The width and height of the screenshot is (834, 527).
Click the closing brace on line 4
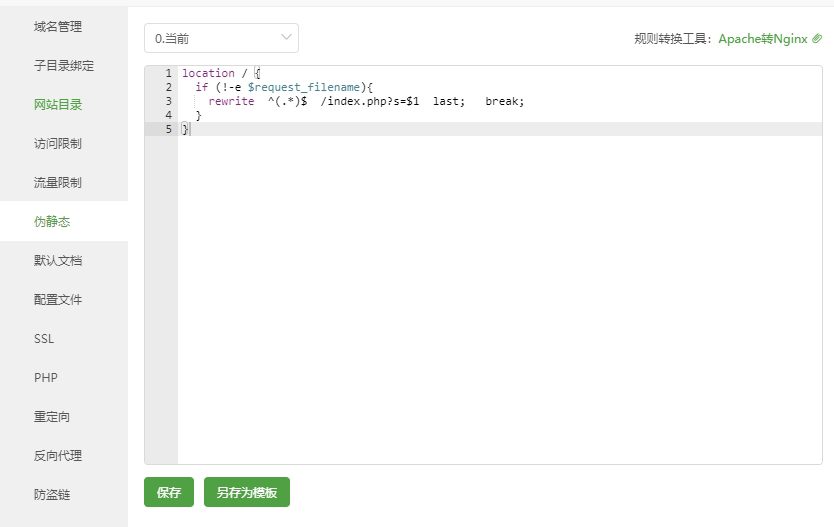tap(198, 115)
